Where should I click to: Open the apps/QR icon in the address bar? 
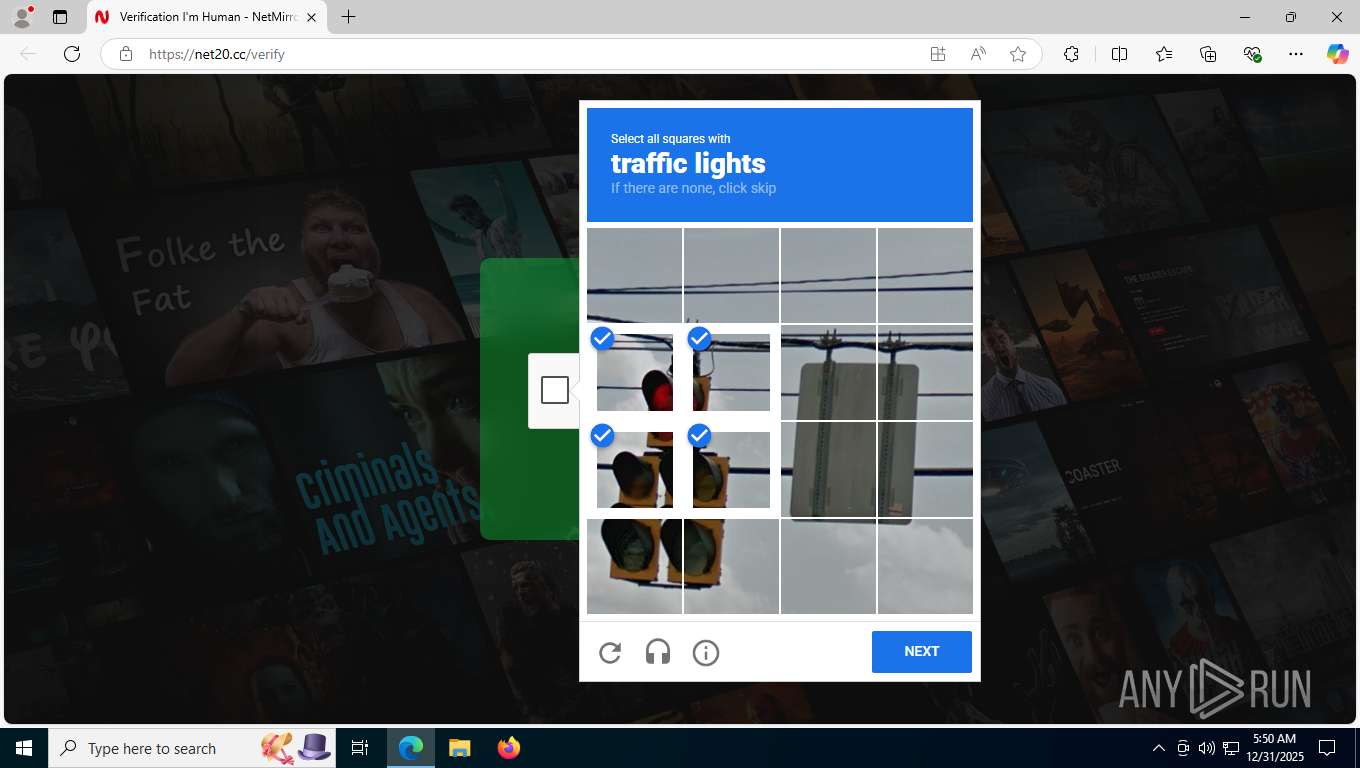point(938,54)
